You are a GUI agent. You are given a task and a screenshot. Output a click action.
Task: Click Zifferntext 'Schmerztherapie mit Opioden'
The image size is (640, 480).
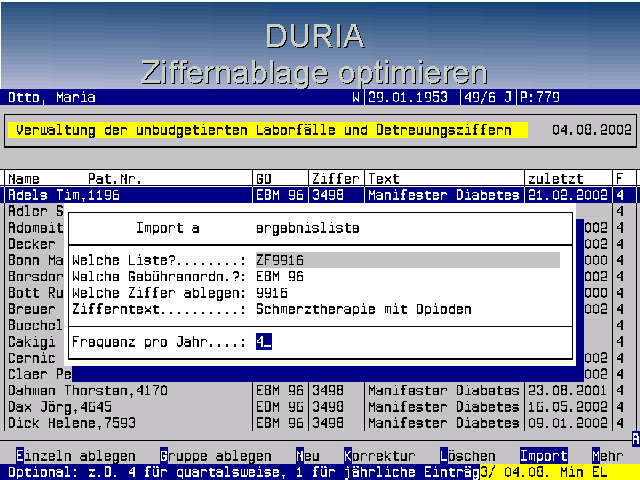(x=364, y=309)
